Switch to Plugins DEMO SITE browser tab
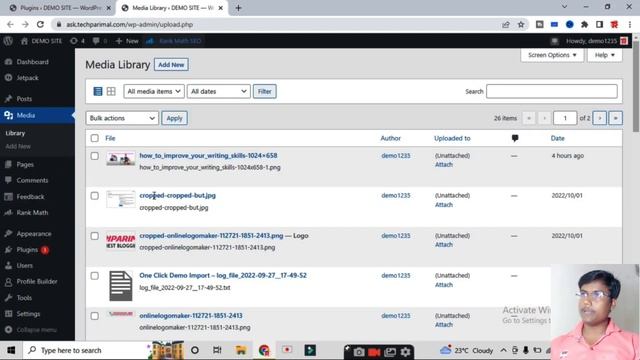640x360 pixels. click(x=59, y=8)
